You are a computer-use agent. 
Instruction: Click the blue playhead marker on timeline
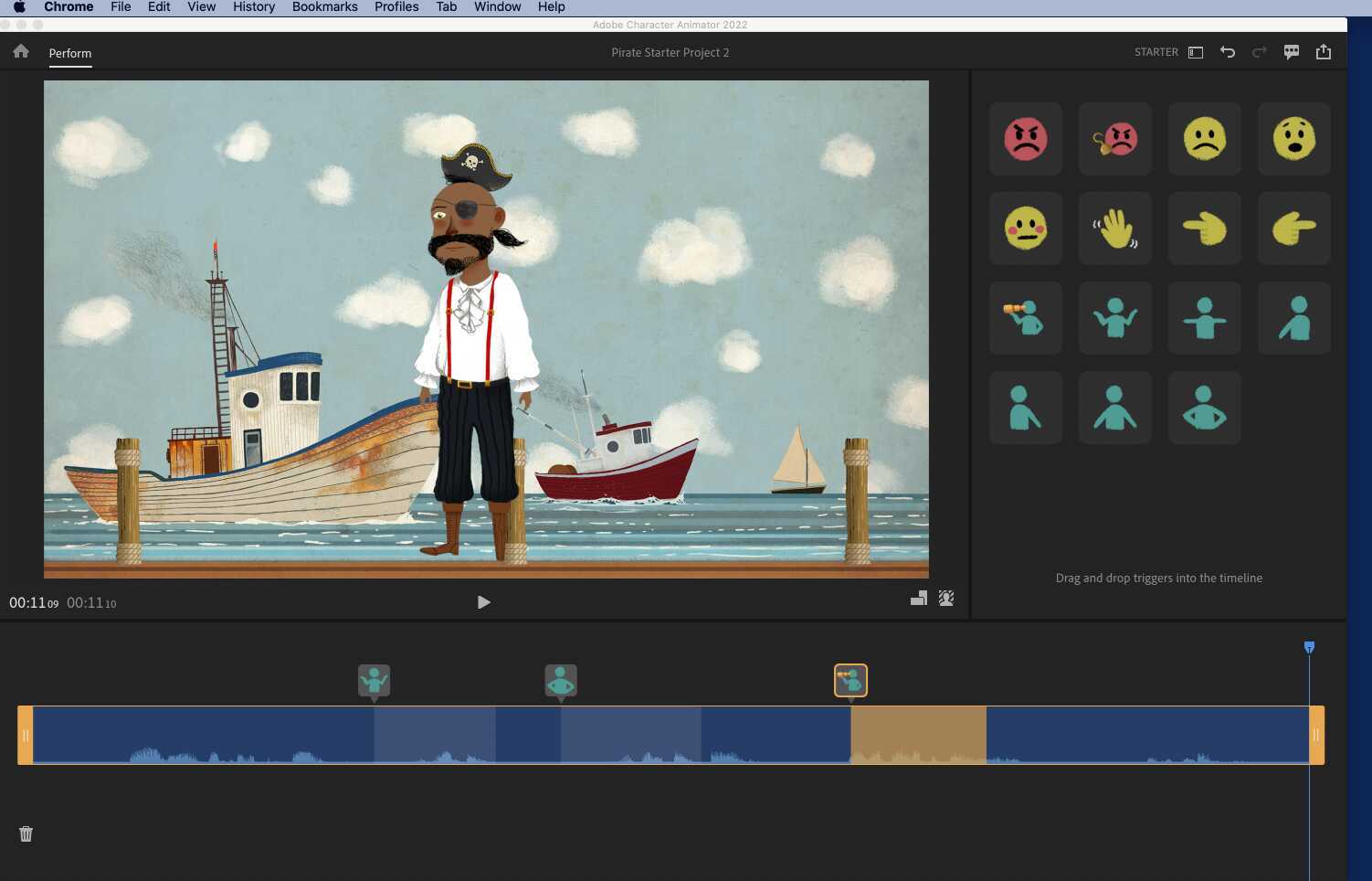click(x=1309, y=647)
